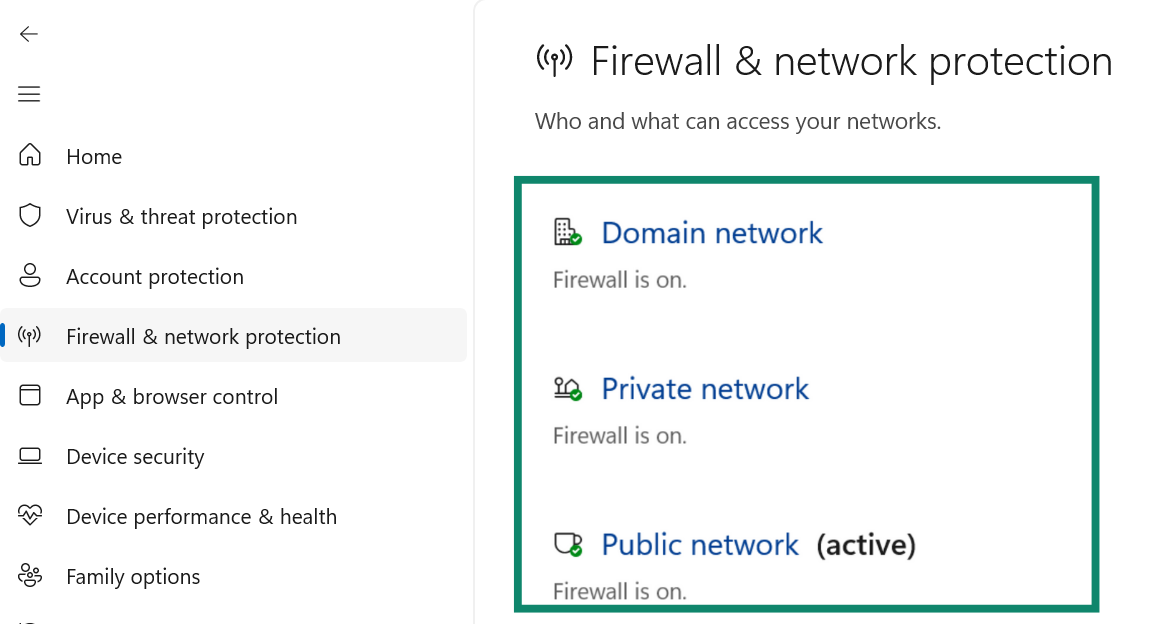Click the Firewall & network protection signal icon
This screenshot has width=1162, height=624.
point(30,336)
